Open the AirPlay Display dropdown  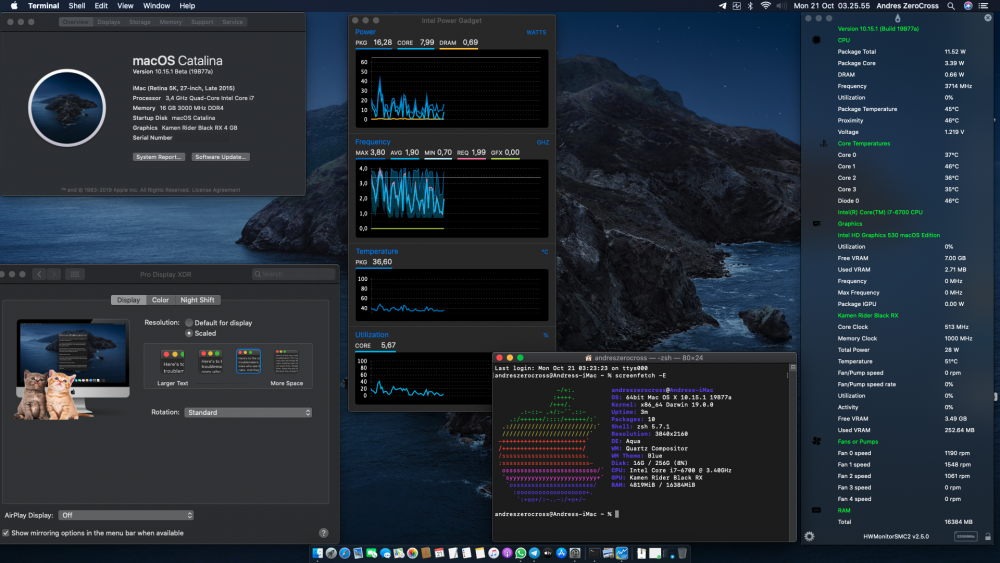point(126,515)
